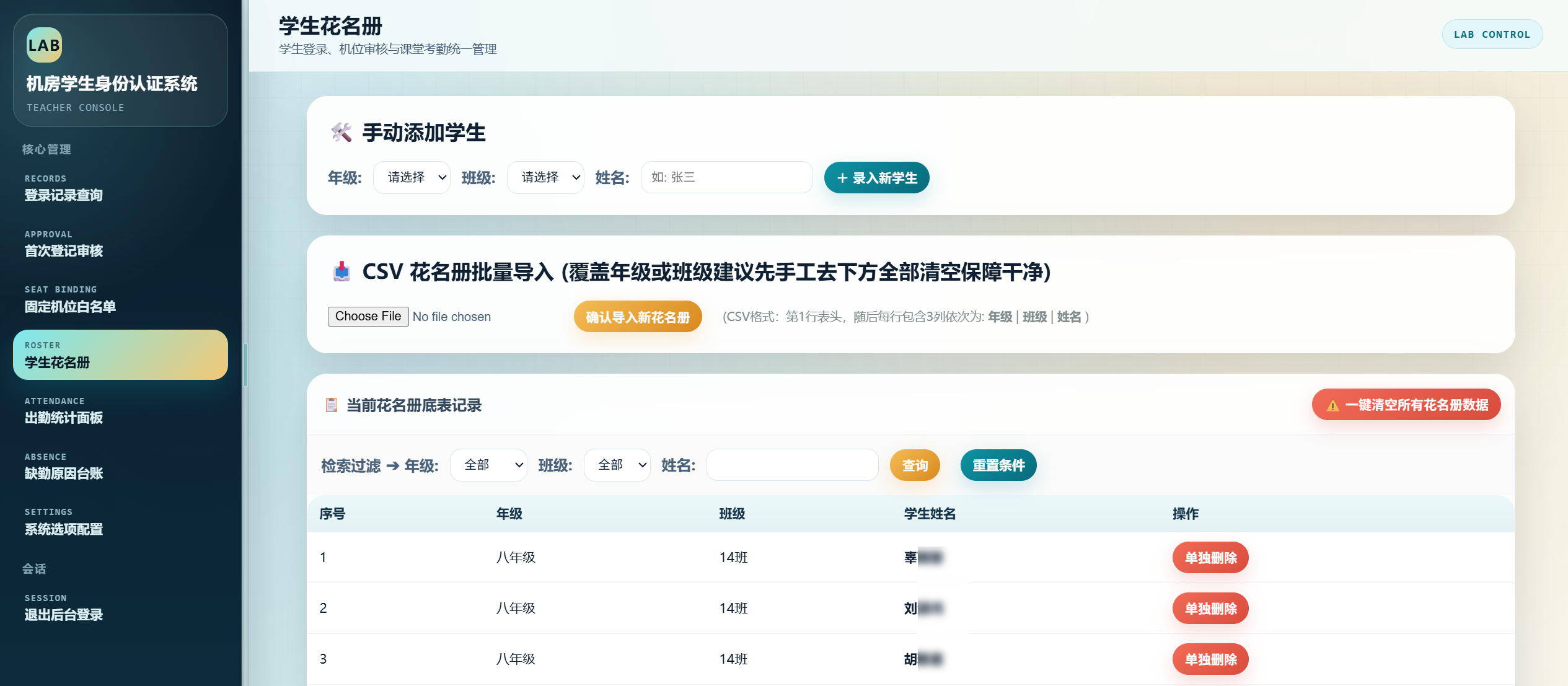Go to 首次登记审核 page
Viewport: 1568px width, 686px height.
(x=120, y=244)
